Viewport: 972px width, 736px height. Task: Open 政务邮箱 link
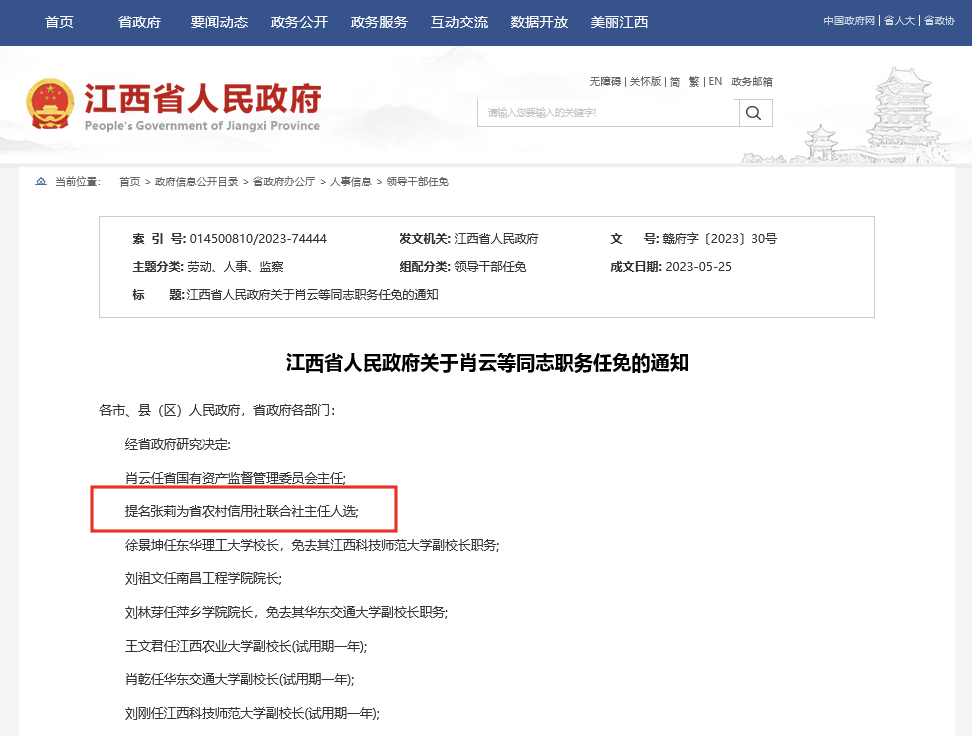click(752, 81)
